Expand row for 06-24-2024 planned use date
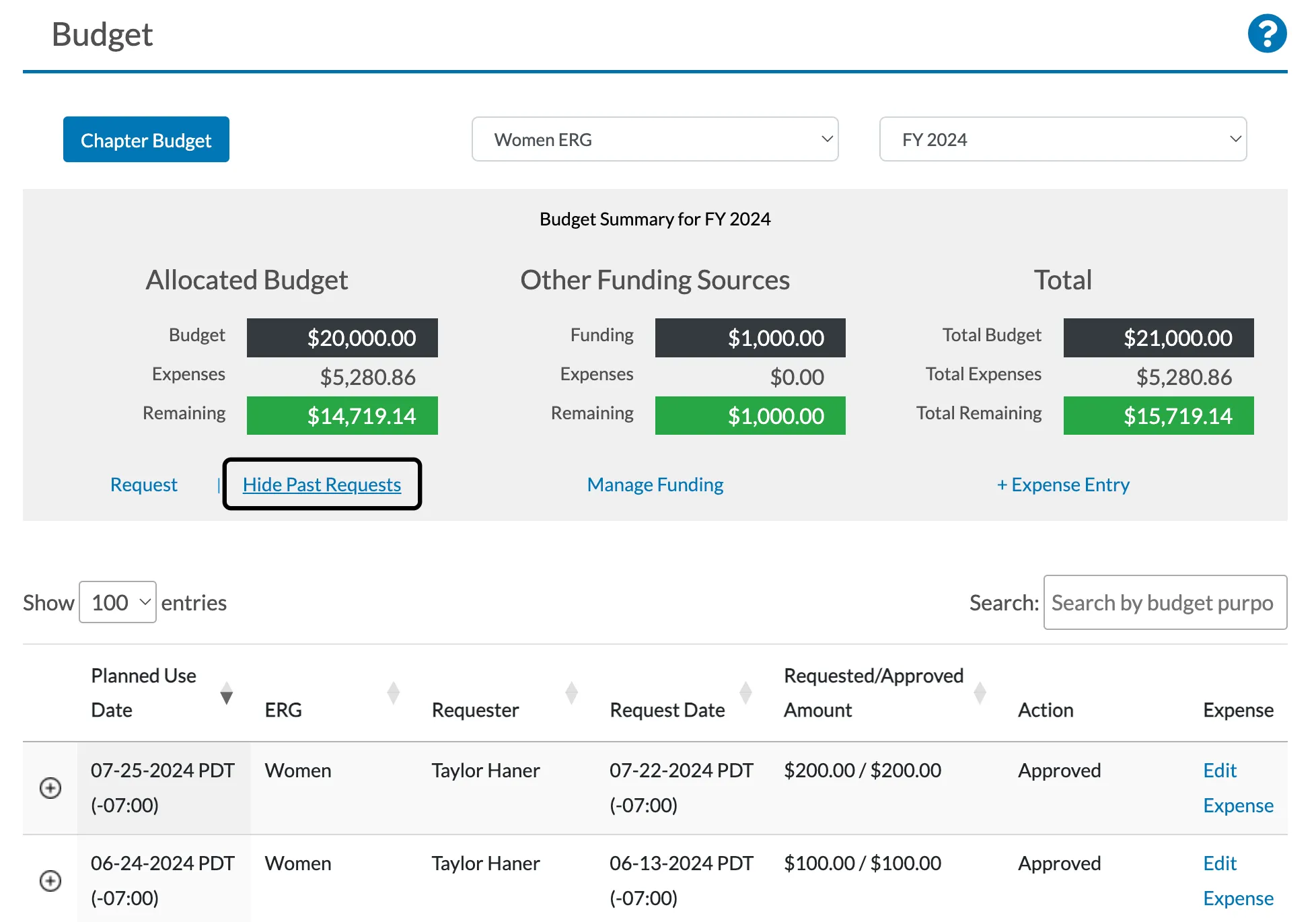The image size is (1316, 922). pos(50,880)
